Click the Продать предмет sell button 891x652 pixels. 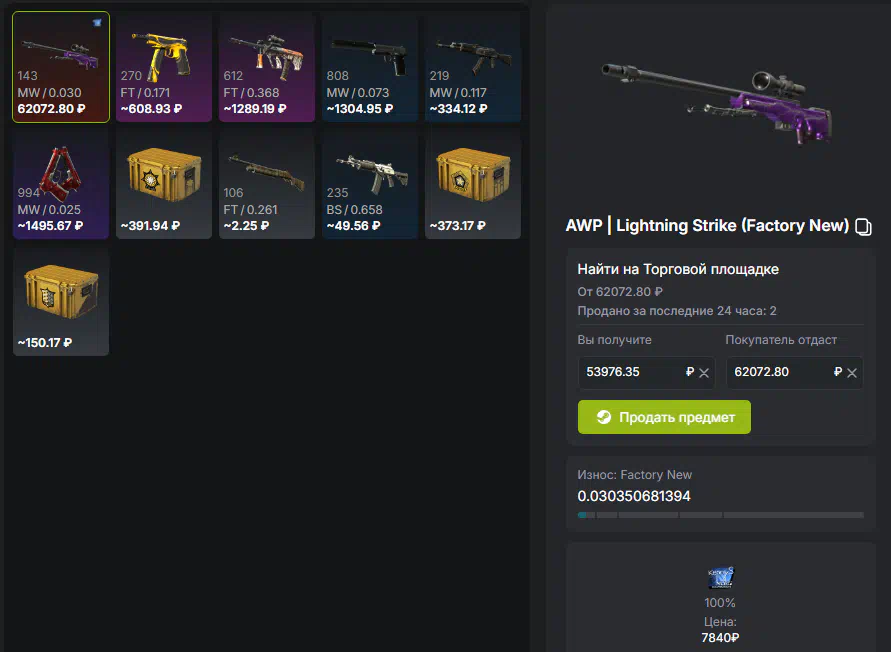[664, 417]
